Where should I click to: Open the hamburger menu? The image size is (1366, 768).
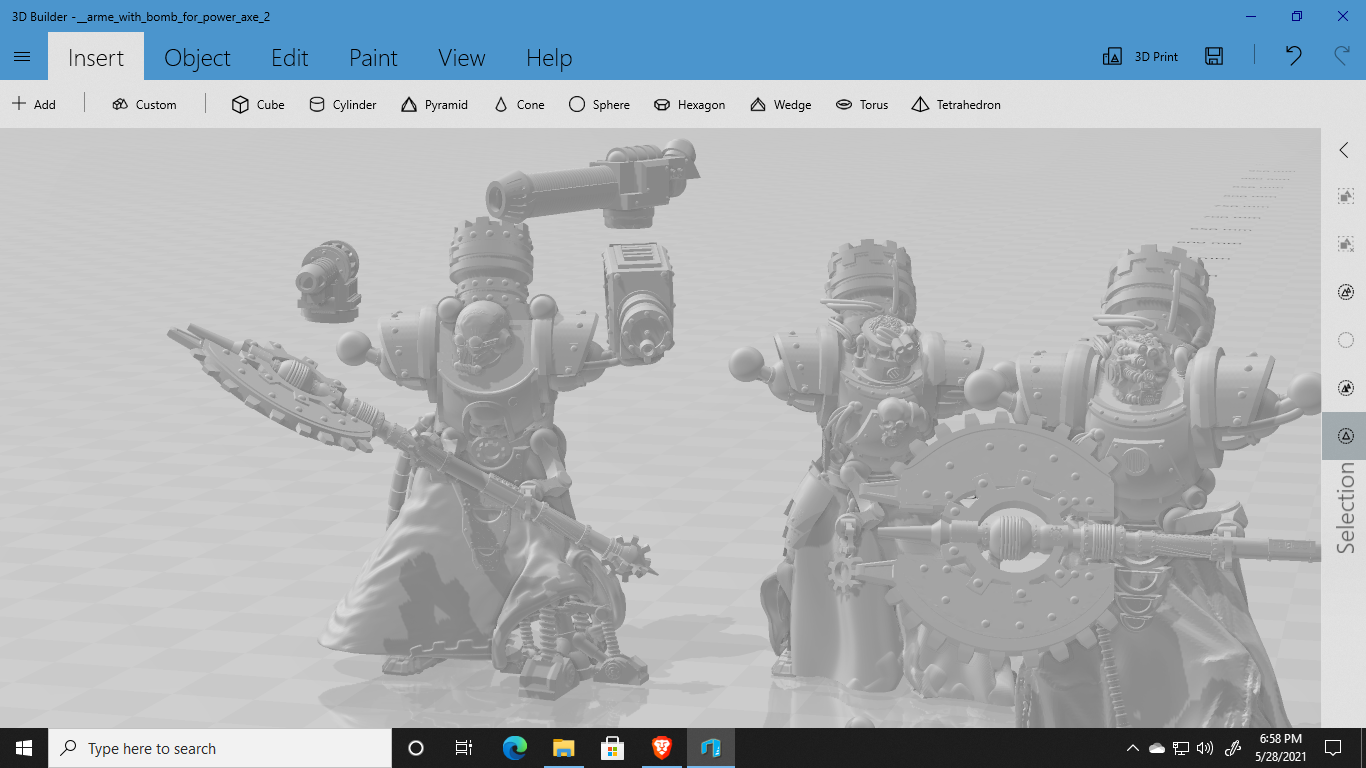(23, 57)
